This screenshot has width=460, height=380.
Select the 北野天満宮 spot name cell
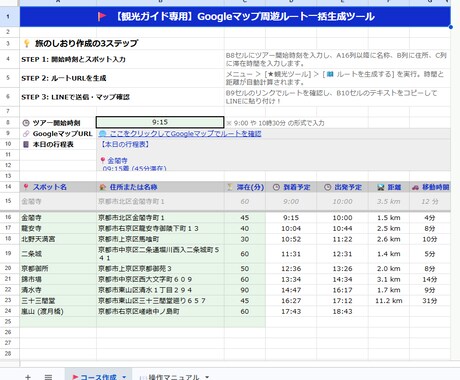(x=58, y=239)
